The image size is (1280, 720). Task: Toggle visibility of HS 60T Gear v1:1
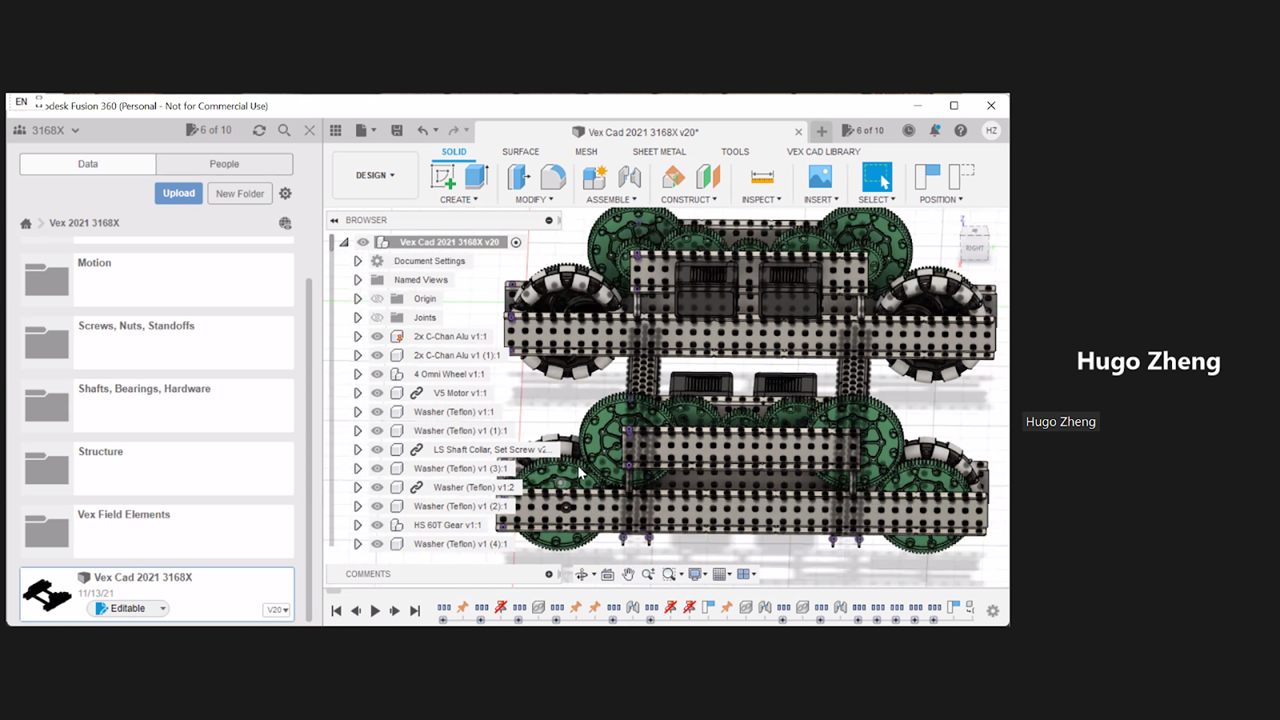click(377, 525)
